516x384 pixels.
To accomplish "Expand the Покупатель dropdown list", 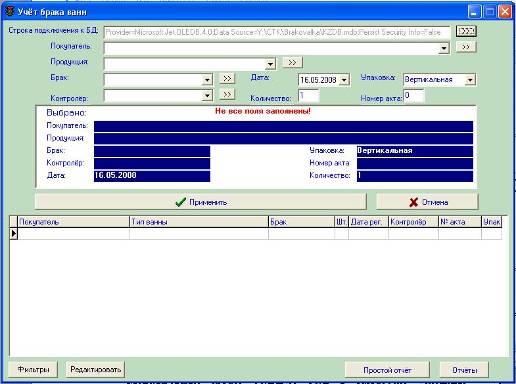I will pyautogui.click(x=444, y=48).
